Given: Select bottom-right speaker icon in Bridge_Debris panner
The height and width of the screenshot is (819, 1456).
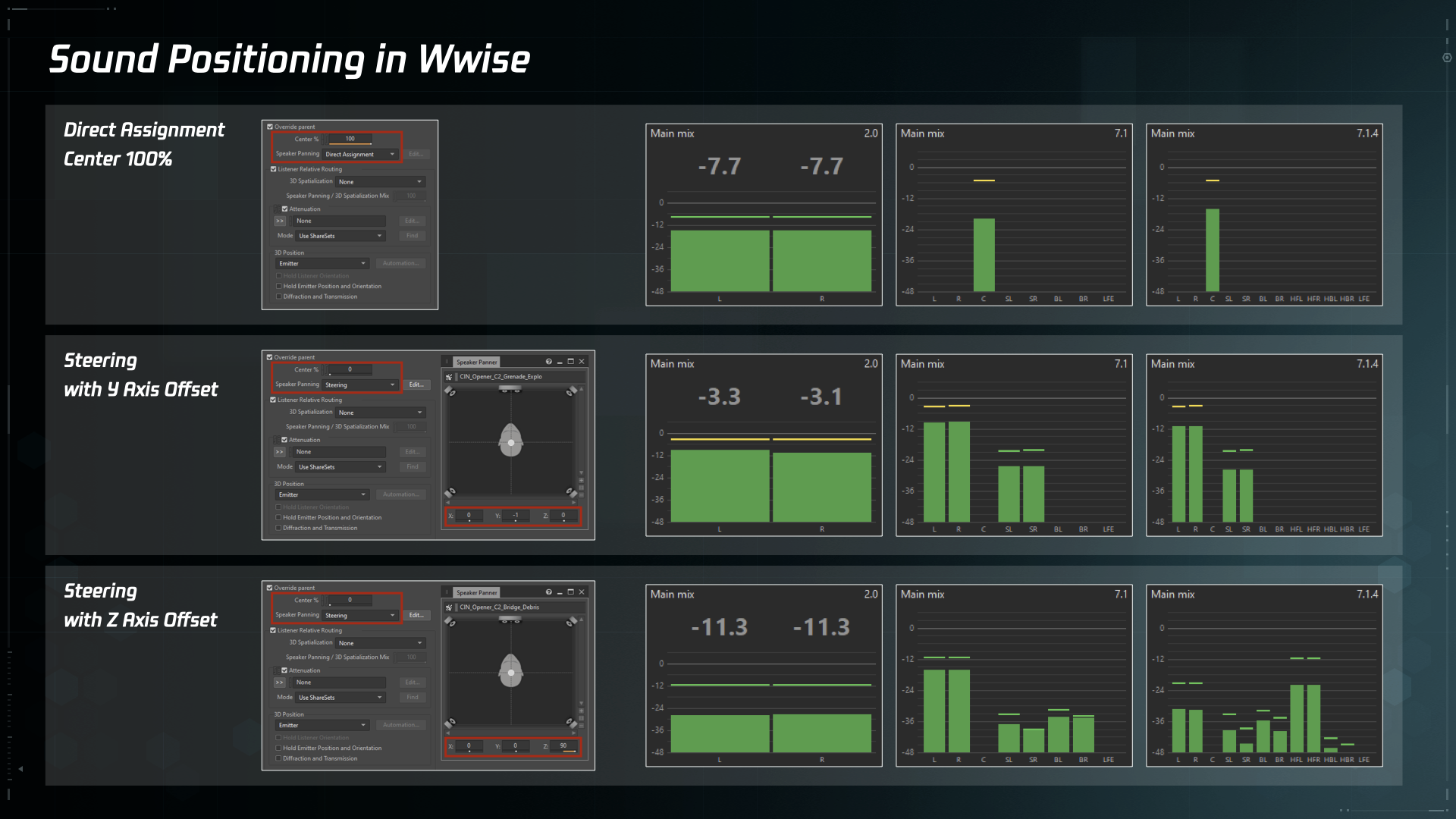Looking at the screenshot, I should coord(571,723).
